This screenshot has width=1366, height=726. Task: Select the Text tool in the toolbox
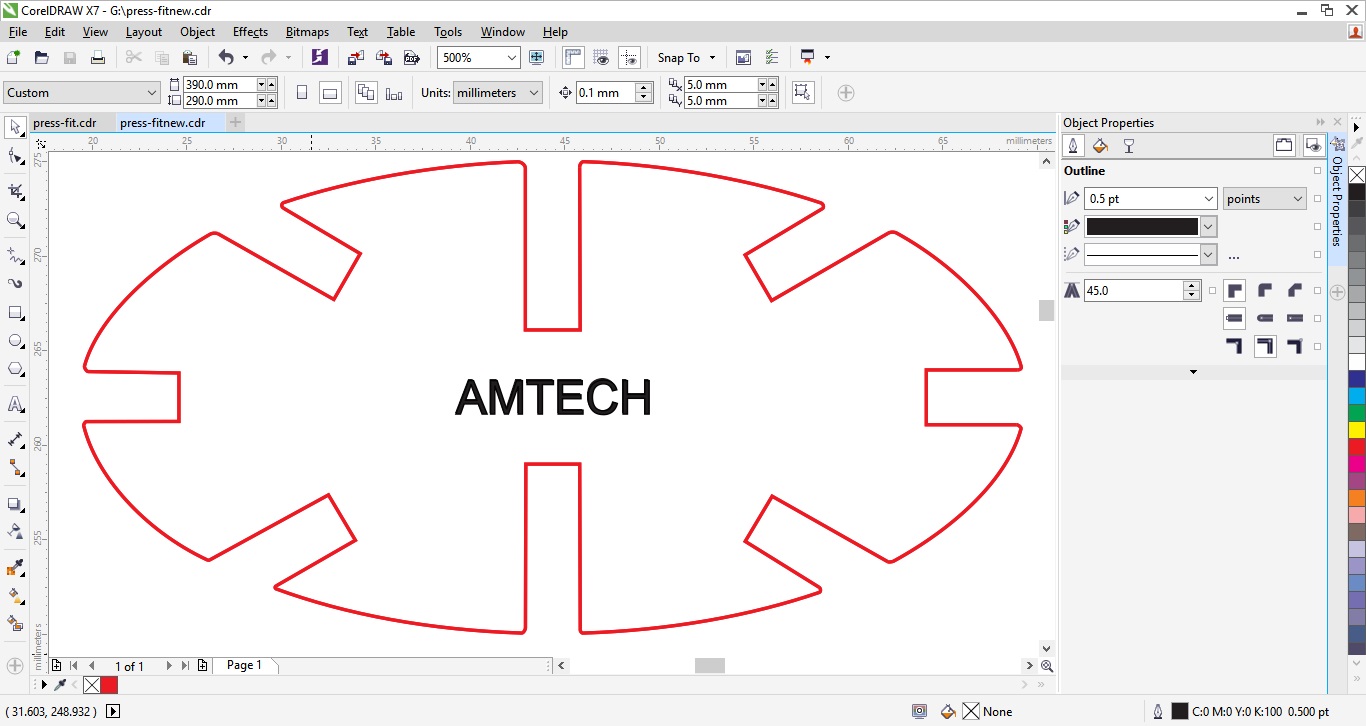[x=15, y=405]
